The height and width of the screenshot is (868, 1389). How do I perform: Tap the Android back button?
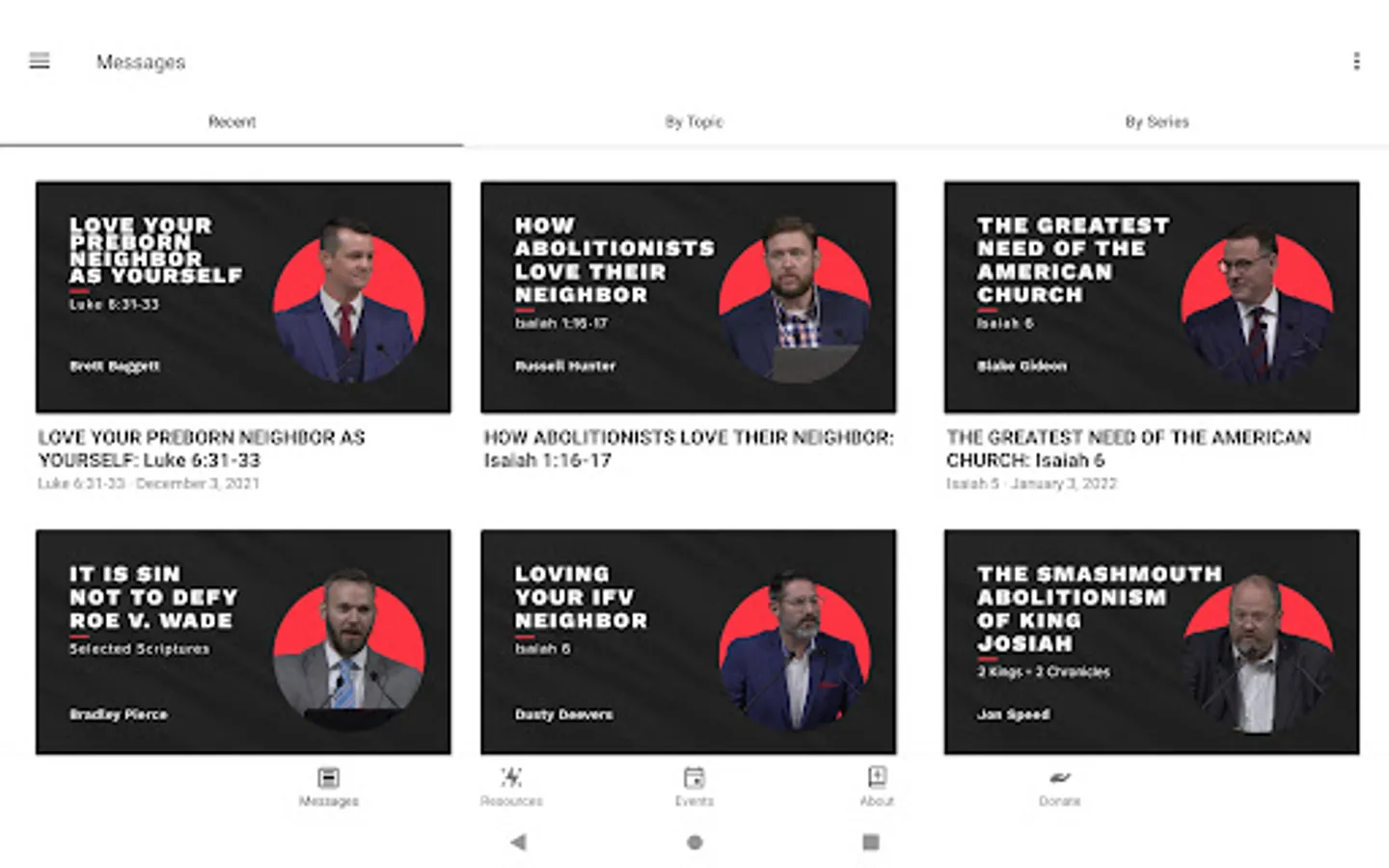pos(518,842)
